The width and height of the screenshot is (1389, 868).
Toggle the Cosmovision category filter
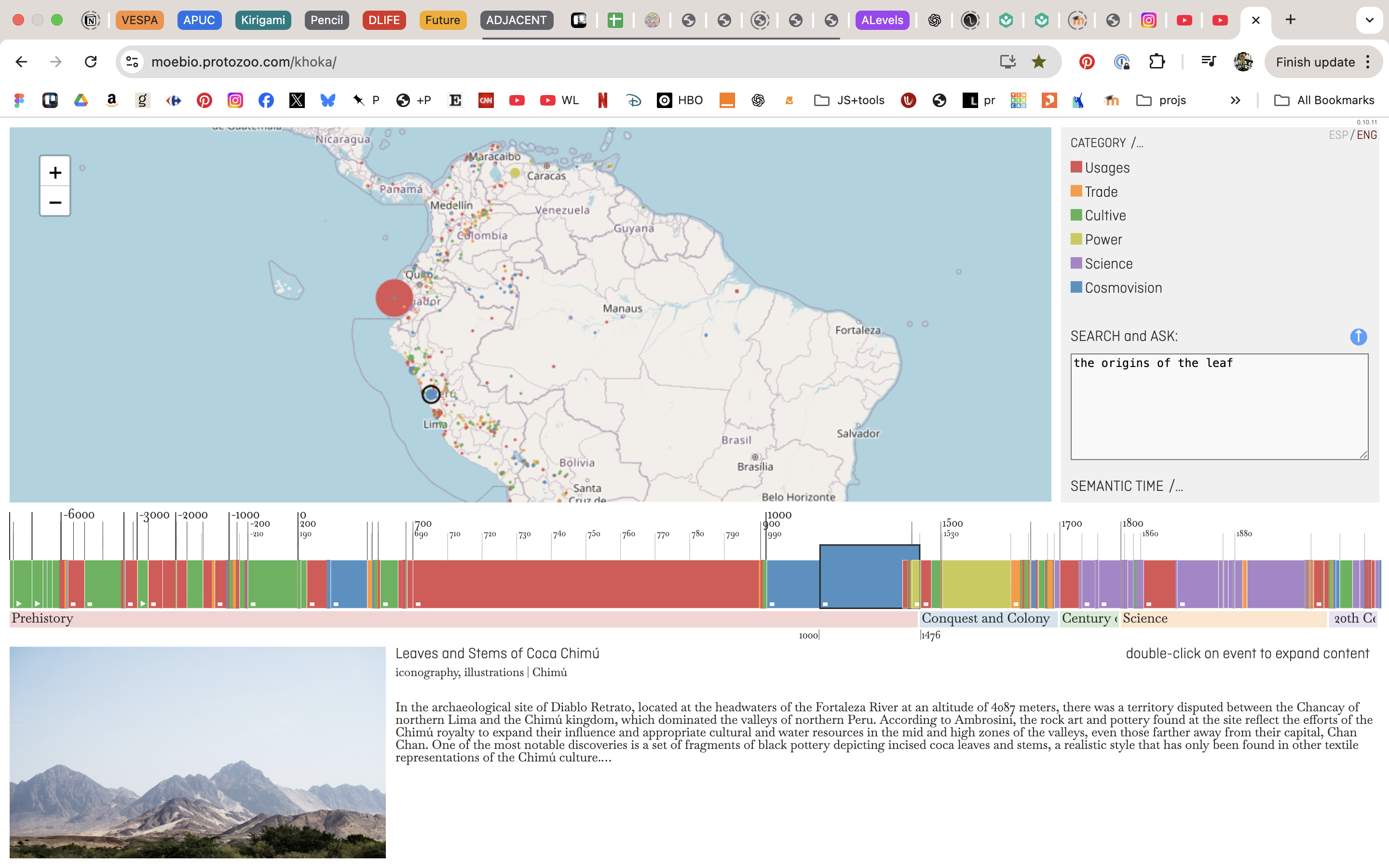[x=1123, y=287]
